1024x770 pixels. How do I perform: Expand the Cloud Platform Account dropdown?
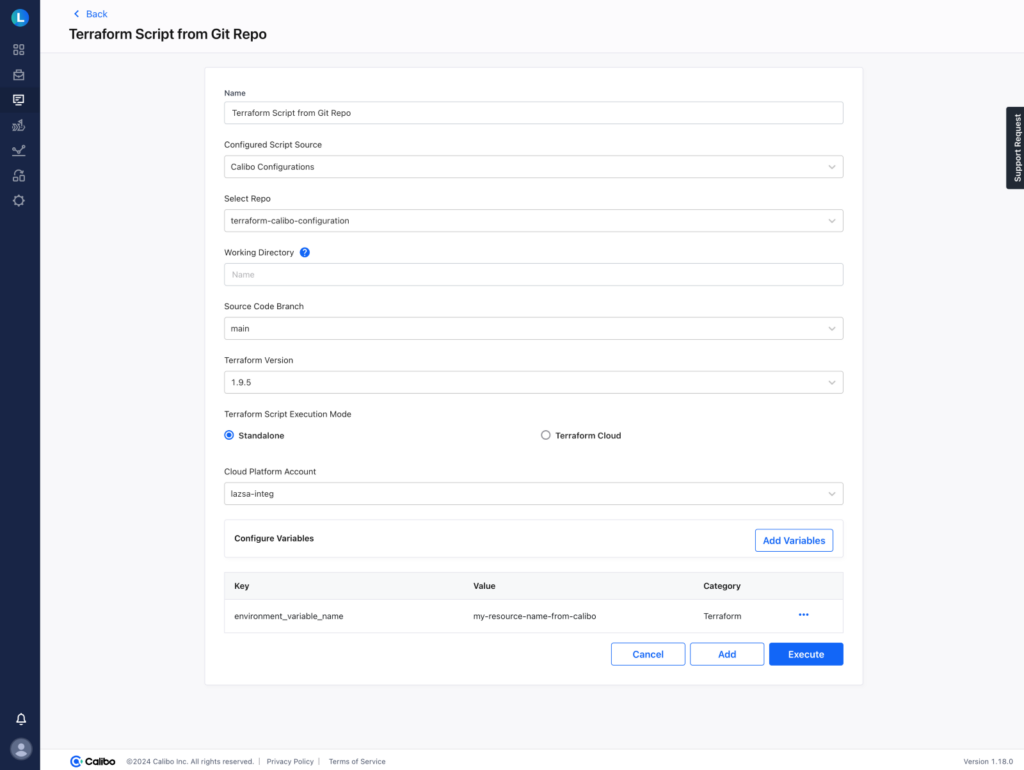(x=533, y=494)
